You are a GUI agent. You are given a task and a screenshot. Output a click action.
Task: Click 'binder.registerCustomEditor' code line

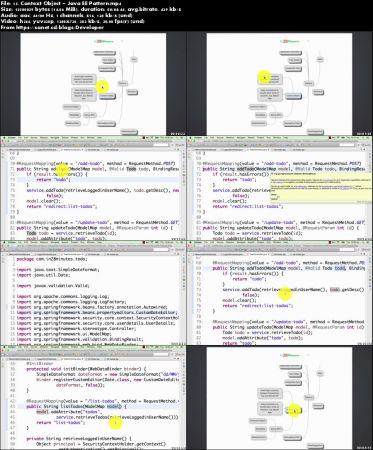[x=107, y=380]
